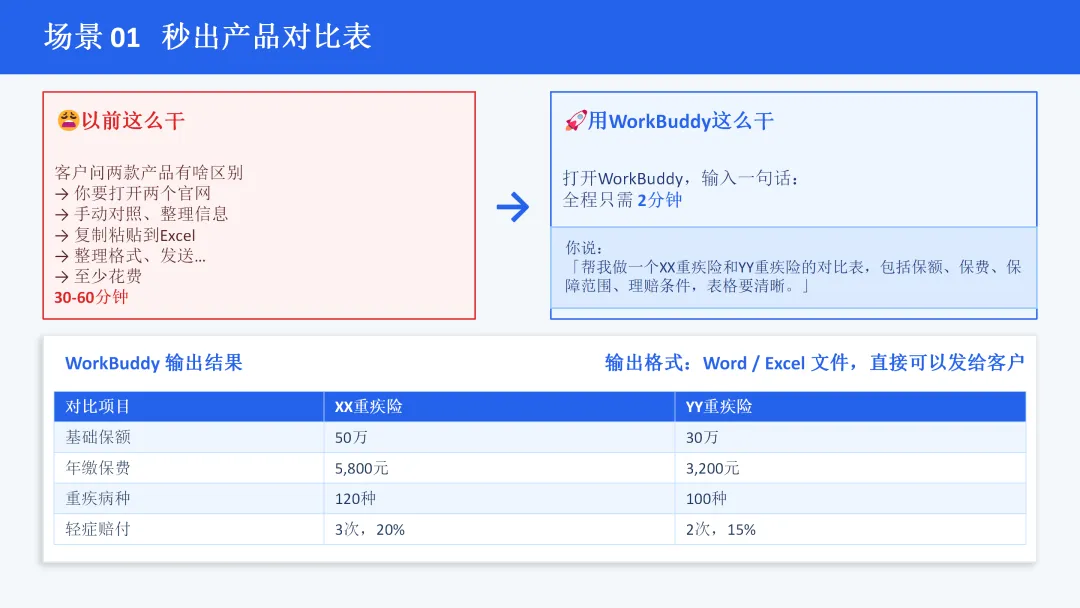Click the label '你说：'
Screen dimensions: 1080x608
[x=584, y=248]
